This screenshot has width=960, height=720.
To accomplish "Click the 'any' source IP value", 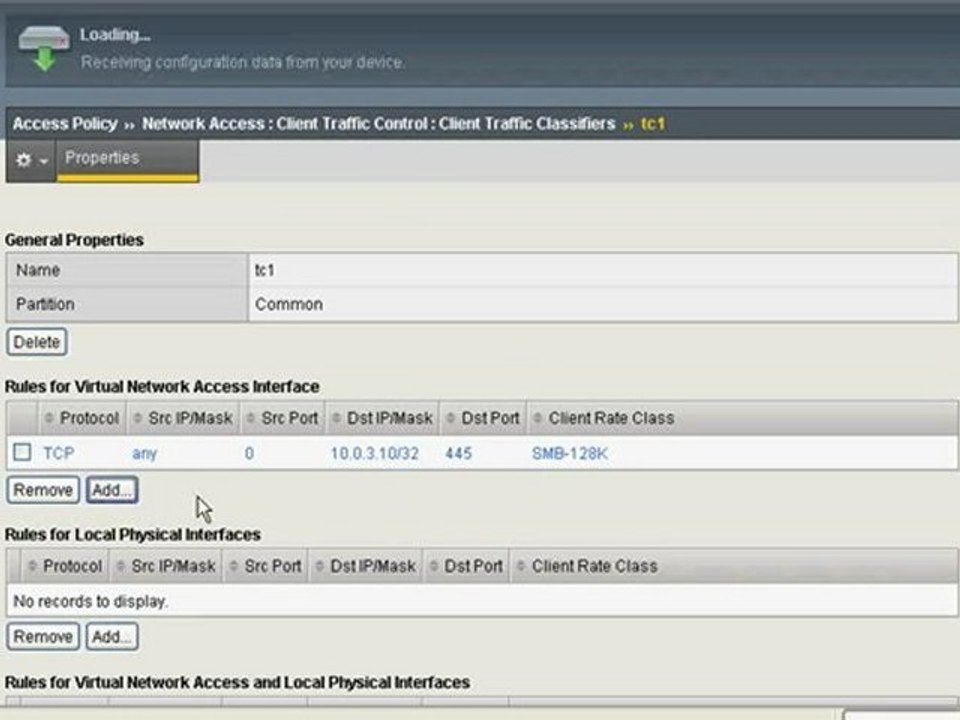I will tap(144, 454).
